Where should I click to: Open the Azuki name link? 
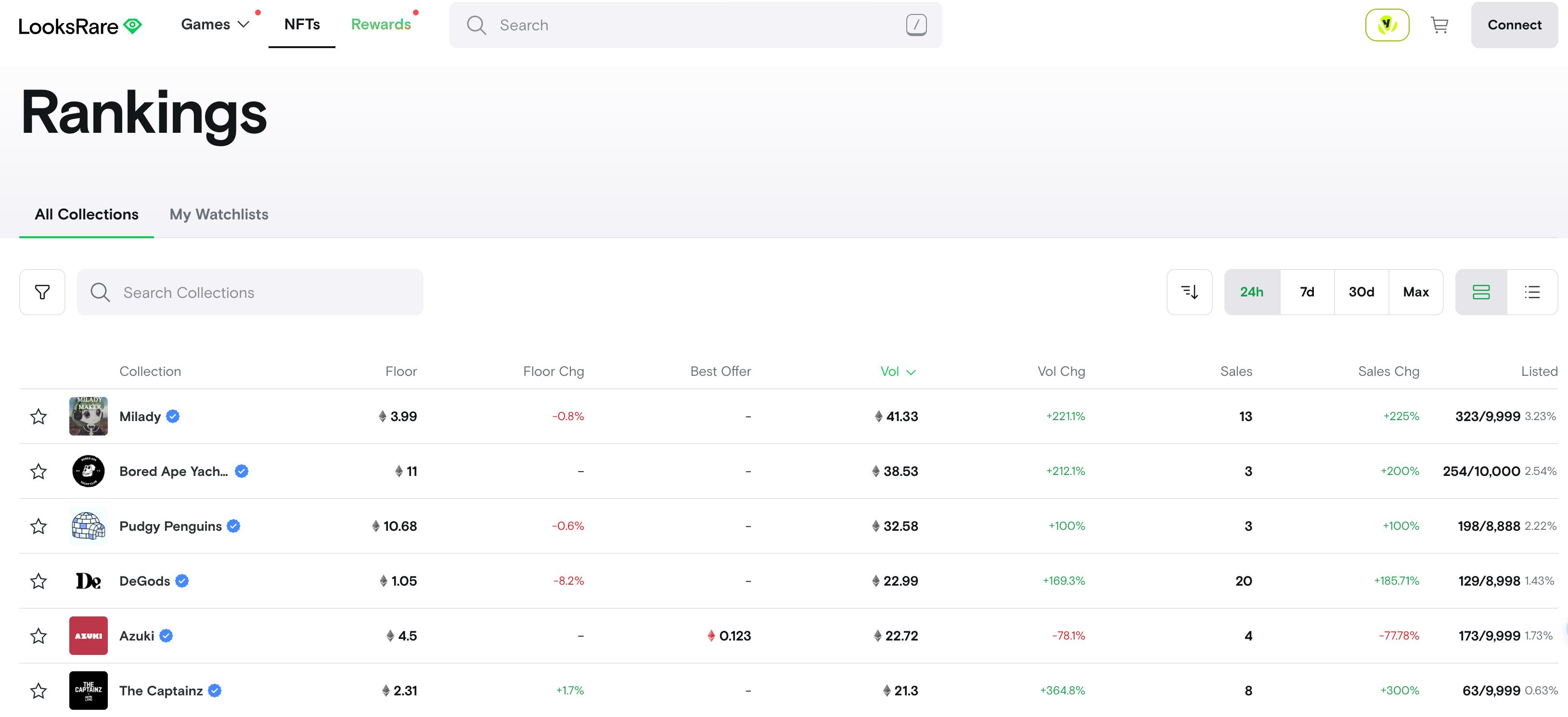[x=137, y=636]
